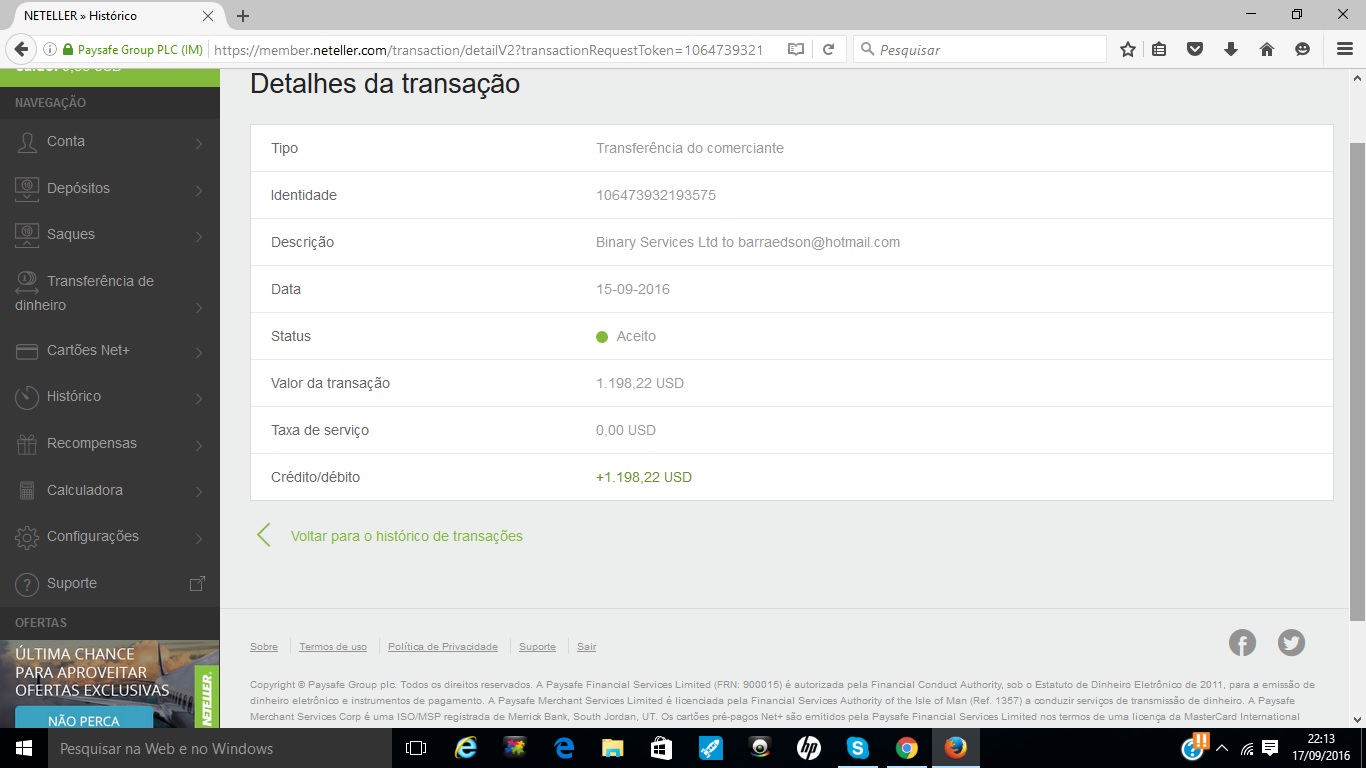Open Política de Privacidade footer link
The height and width of the screenshot is (768, 1366).
(443, 647)
